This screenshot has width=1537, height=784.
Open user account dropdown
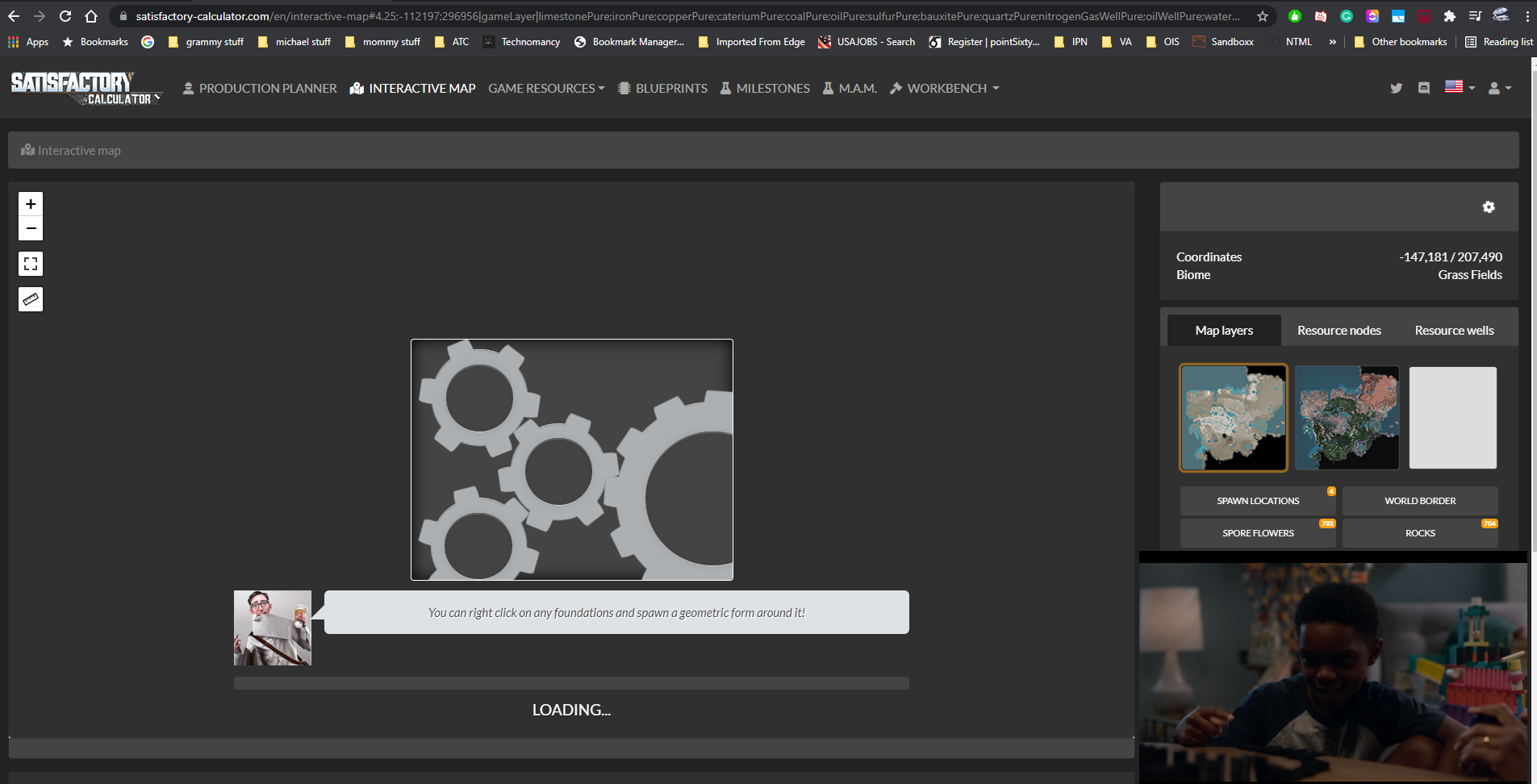point(1500,88)
